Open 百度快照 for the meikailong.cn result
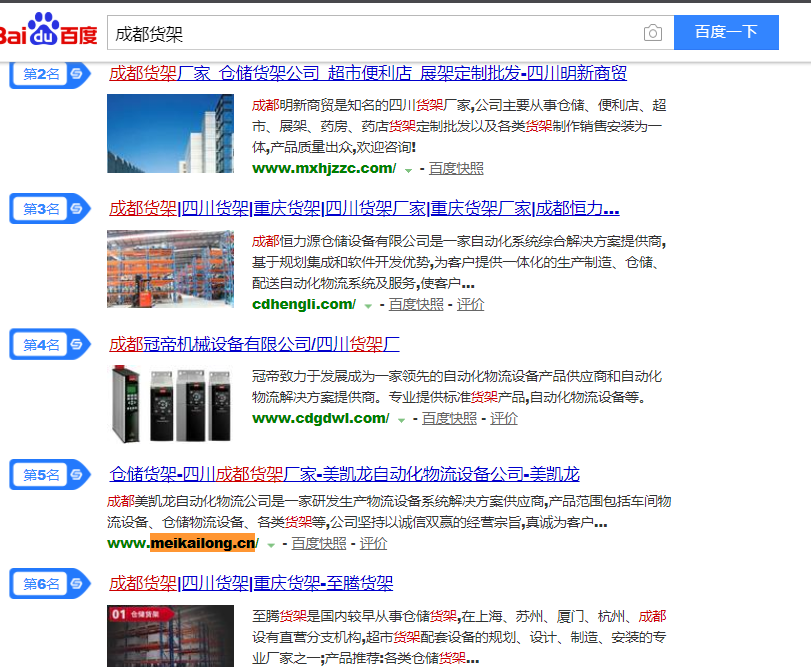This screenshot has width=811, height=667. [x=319, y=543]
